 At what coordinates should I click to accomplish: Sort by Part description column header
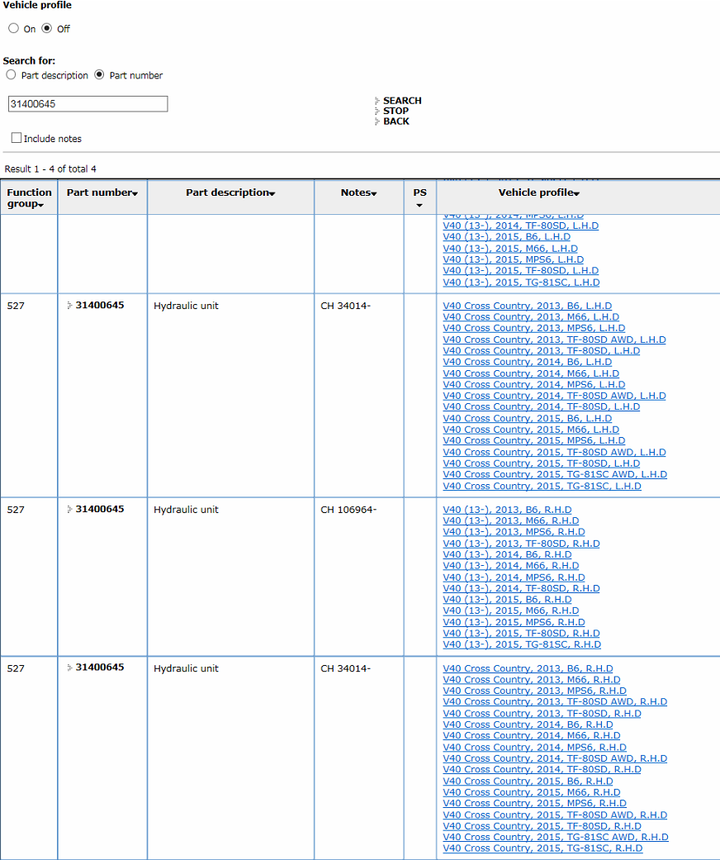pos(230,193)
